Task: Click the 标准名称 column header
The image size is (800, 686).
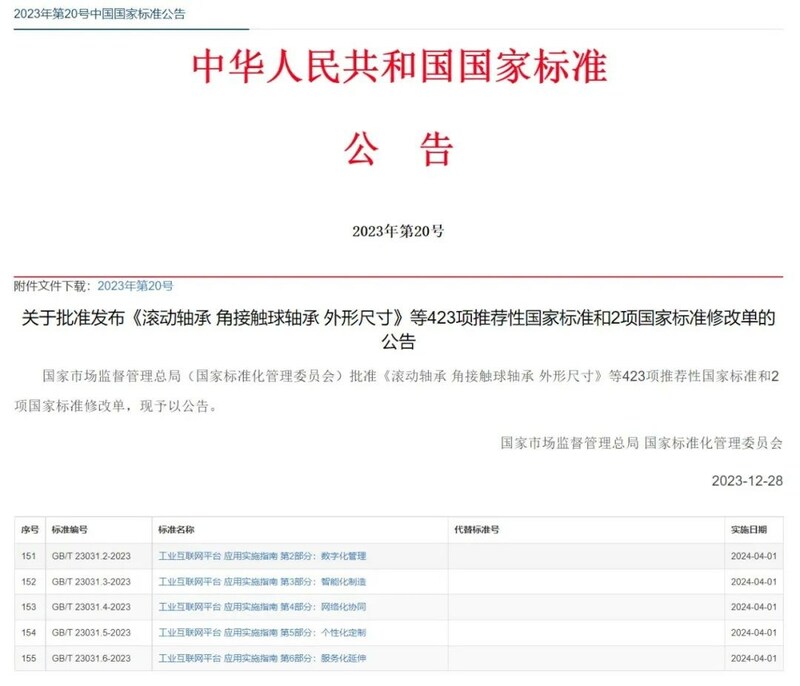Action: 176,530
